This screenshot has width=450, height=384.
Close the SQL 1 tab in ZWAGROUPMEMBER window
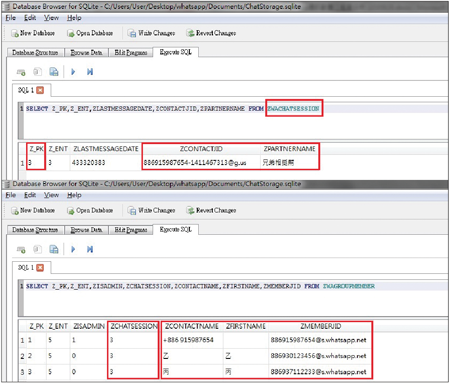[40, 268]
